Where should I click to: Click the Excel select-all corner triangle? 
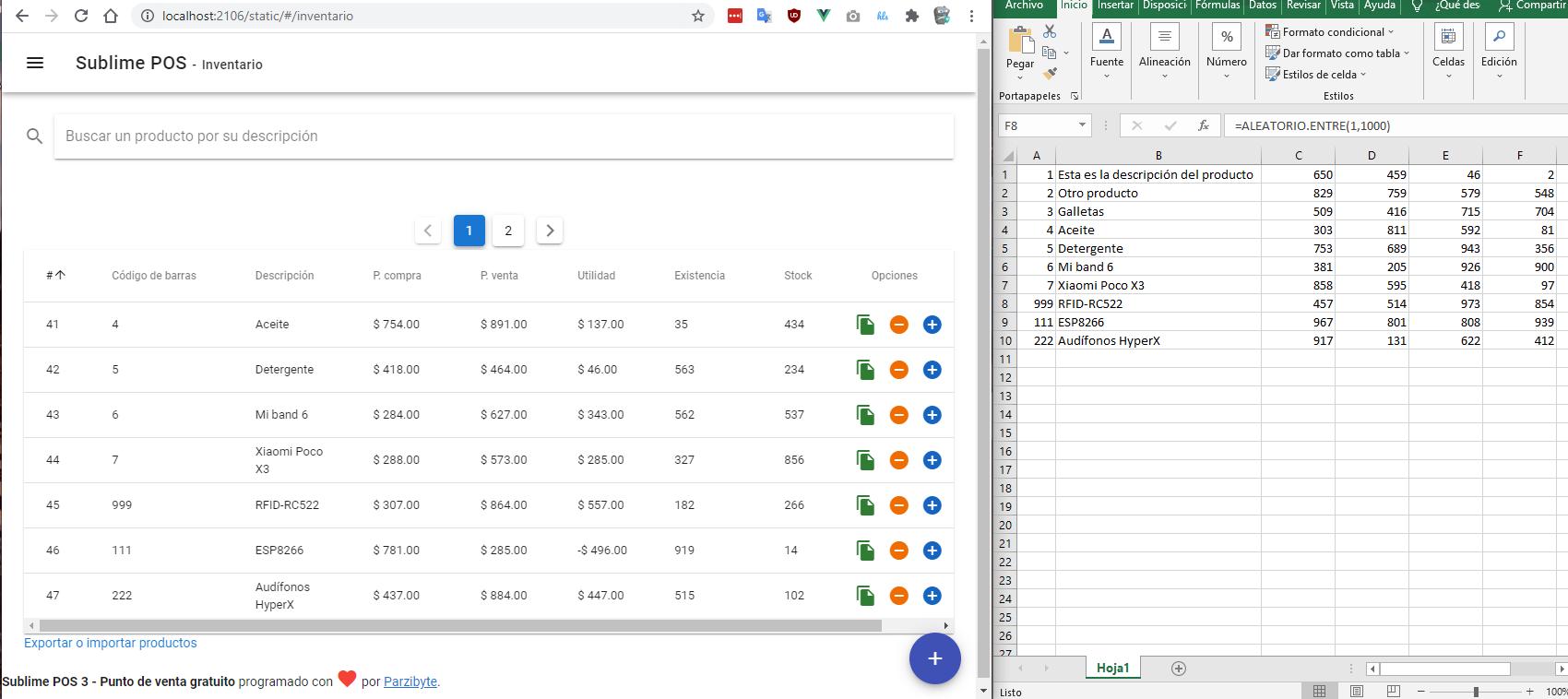[1008, 156]
